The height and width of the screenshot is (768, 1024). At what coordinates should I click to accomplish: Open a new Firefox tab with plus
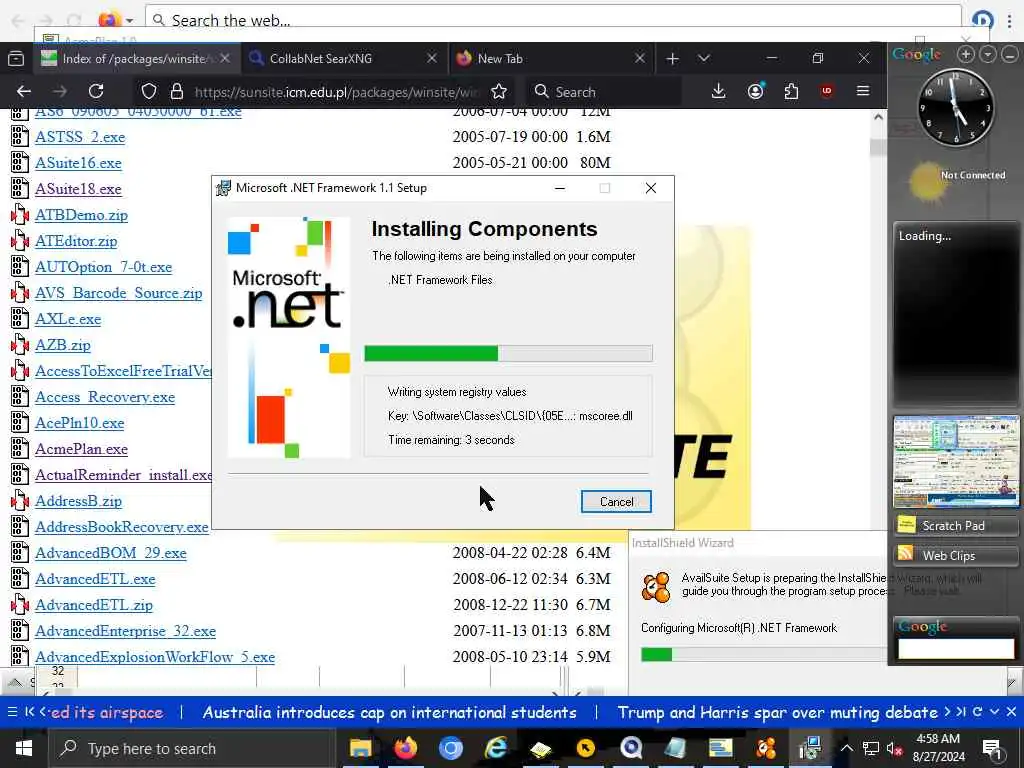pos(672,59)
